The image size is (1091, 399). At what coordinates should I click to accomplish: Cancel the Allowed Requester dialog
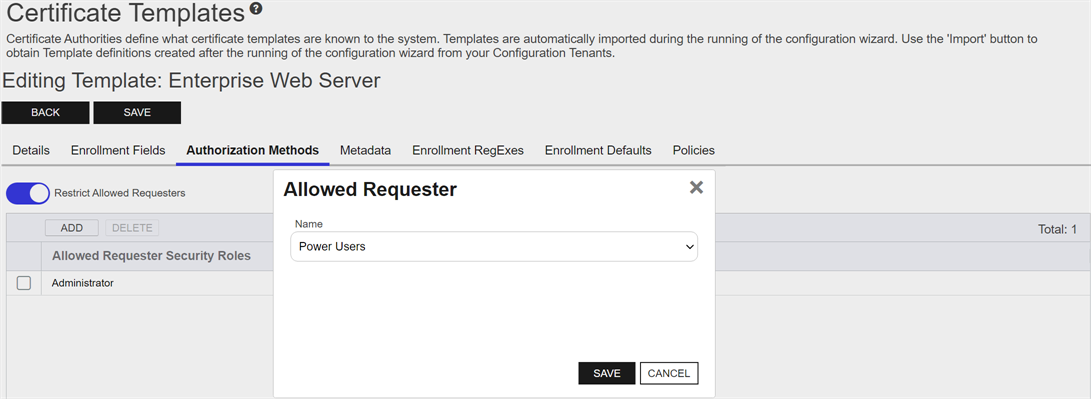click(x=669, y=373)
